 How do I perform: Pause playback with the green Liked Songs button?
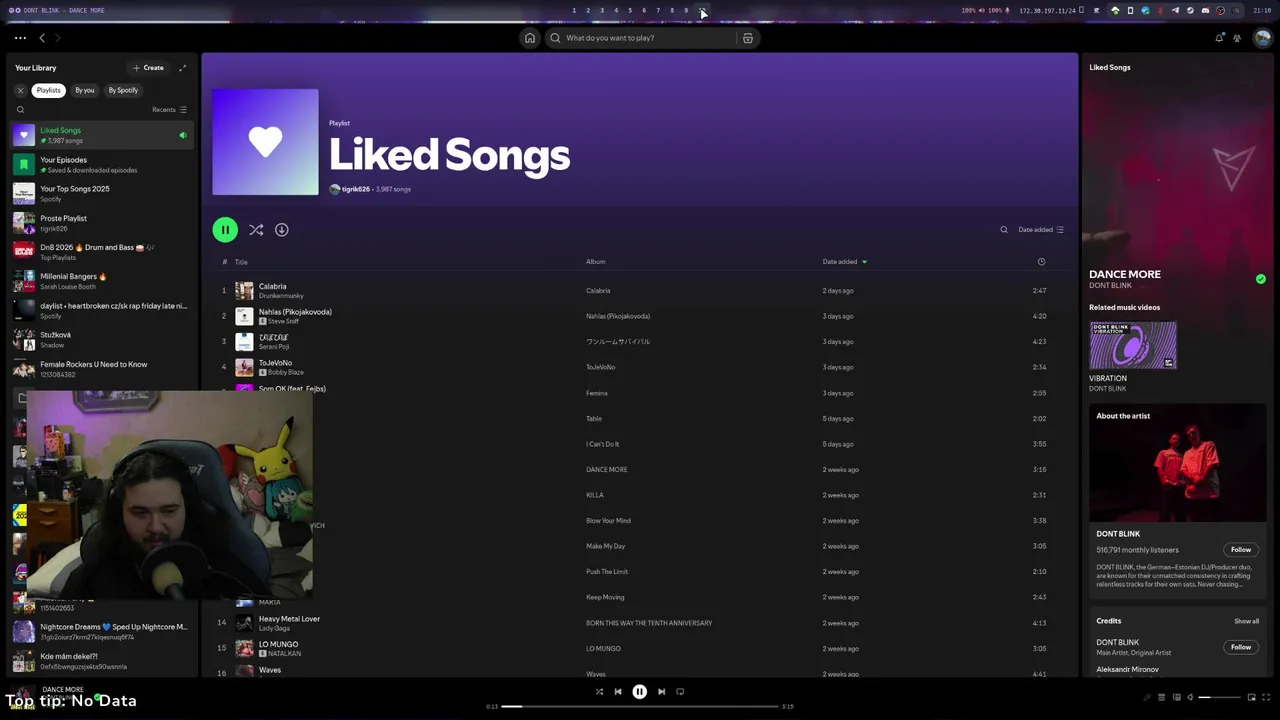click(x=225, y=230)
